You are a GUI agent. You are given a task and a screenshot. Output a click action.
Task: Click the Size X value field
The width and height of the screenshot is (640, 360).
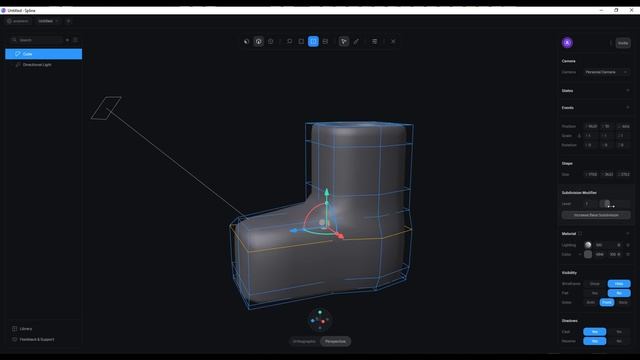click(x=591, y=174)
